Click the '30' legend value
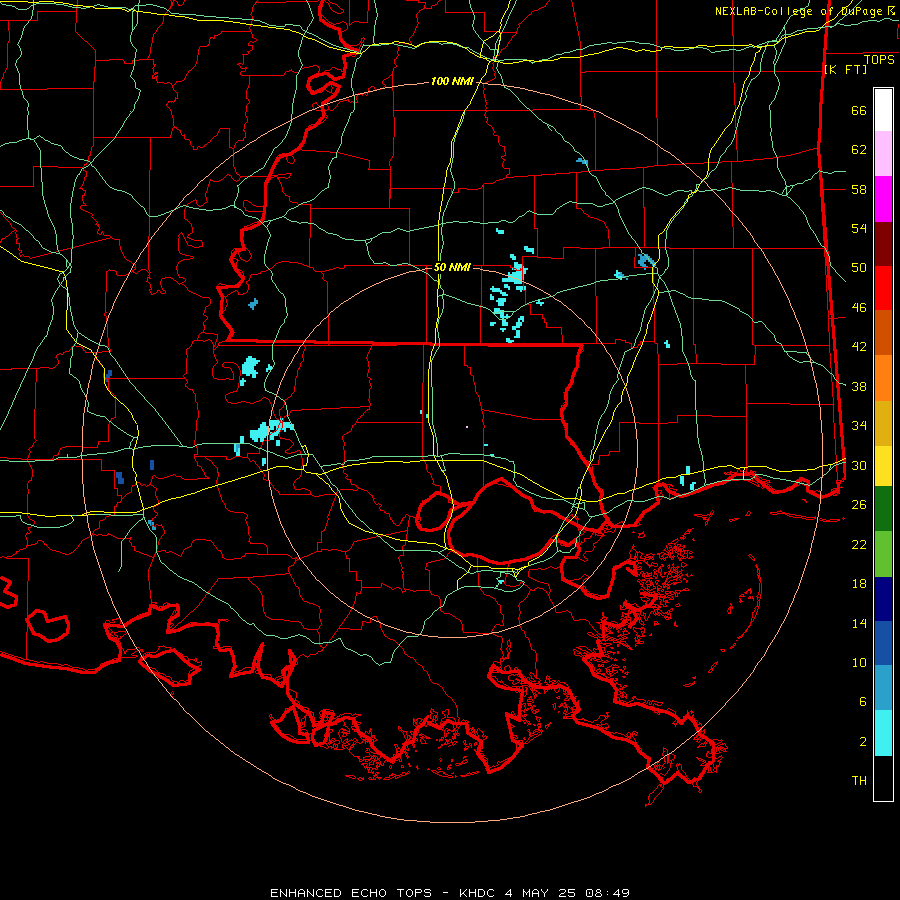Screen dimensions: 900x900 click(859, 465)
